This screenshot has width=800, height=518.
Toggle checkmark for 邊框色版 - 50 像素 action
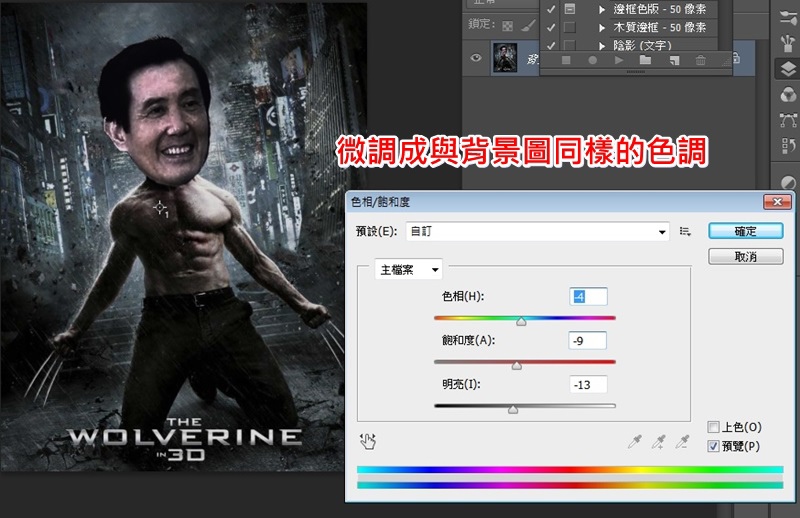coord(551,9)
